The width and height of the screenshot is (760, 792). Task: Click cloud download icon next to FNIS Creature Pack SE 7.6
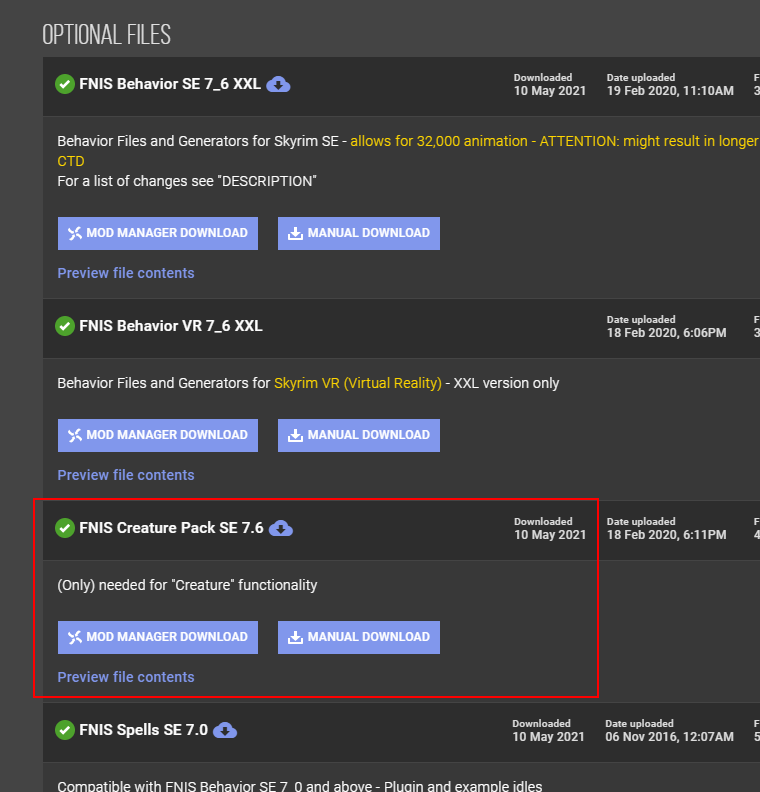281,528
